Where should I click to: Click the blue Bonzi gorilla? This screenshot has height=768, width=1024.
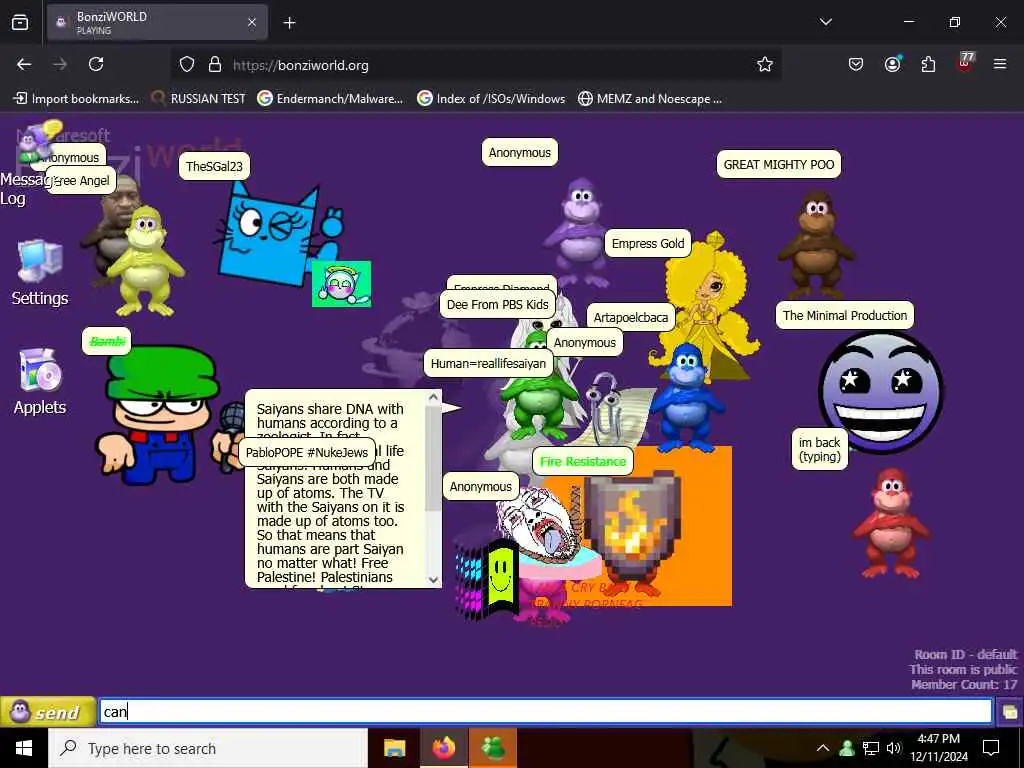click(686, 399)
